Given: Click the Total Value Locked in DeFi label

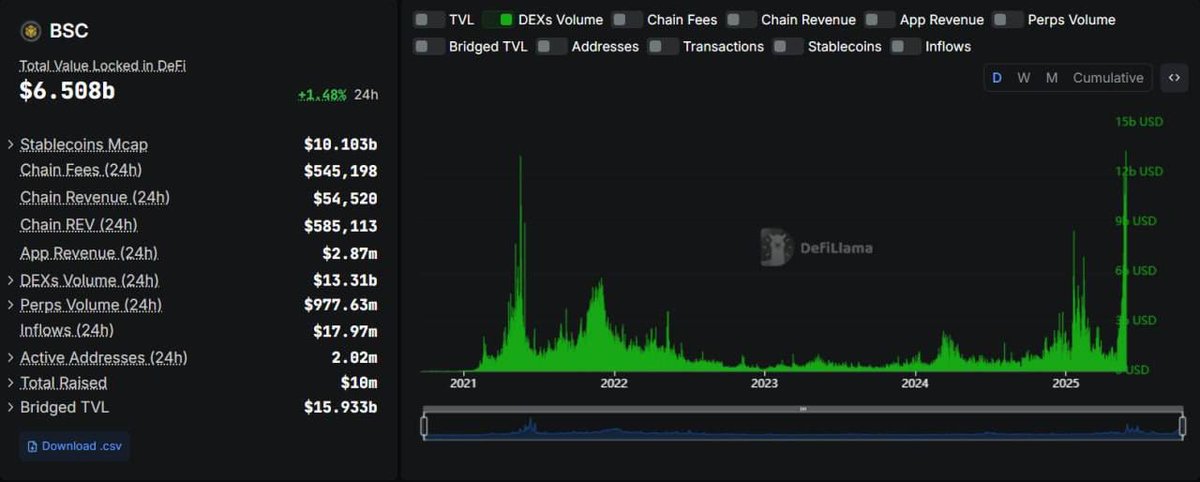Looking at the screenshot, I should coord(102,65).
